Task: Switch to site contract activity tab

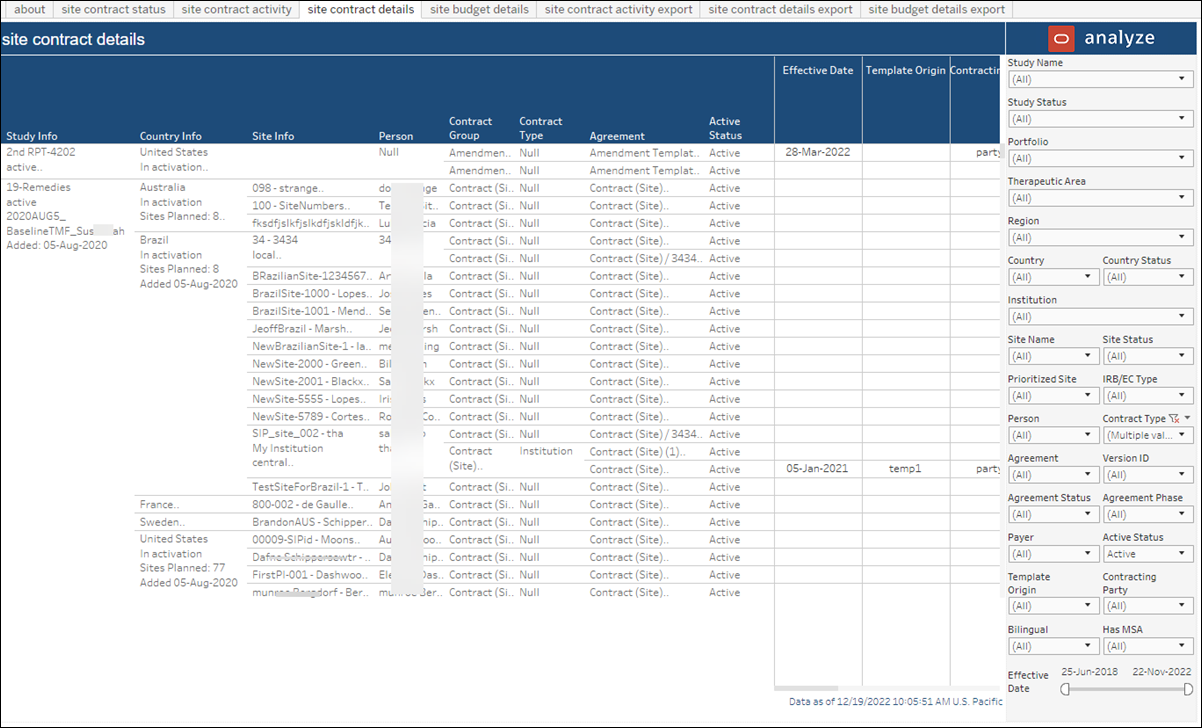Action: point(237,9)
